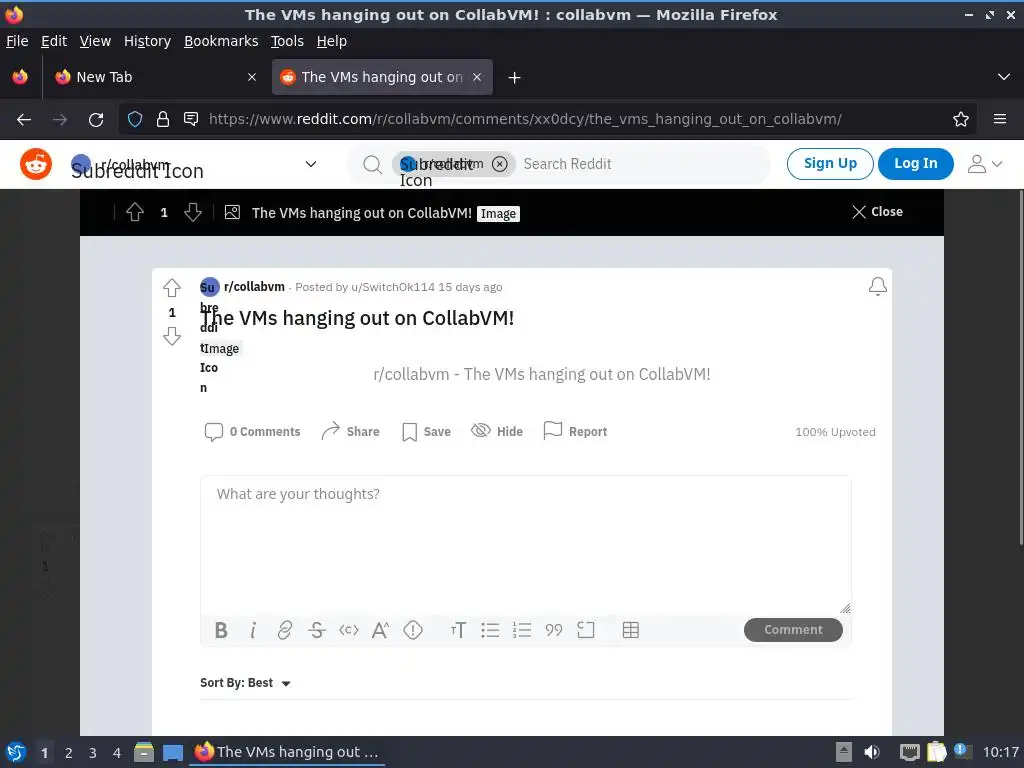Expand the r/collabvm community dropdown
The width and height of the screenshot is (1024, 768).
(x=311, y=164)
